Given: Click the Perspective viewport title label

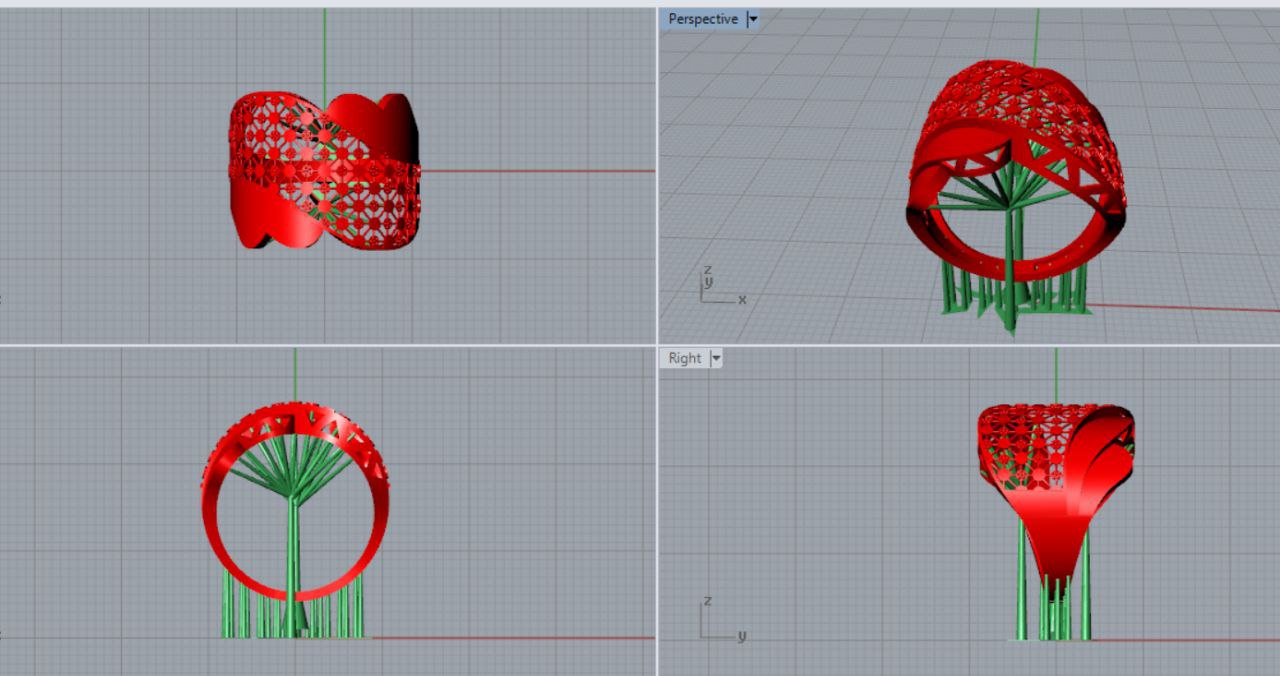Looking at the screenshot, I should point(703,19).
